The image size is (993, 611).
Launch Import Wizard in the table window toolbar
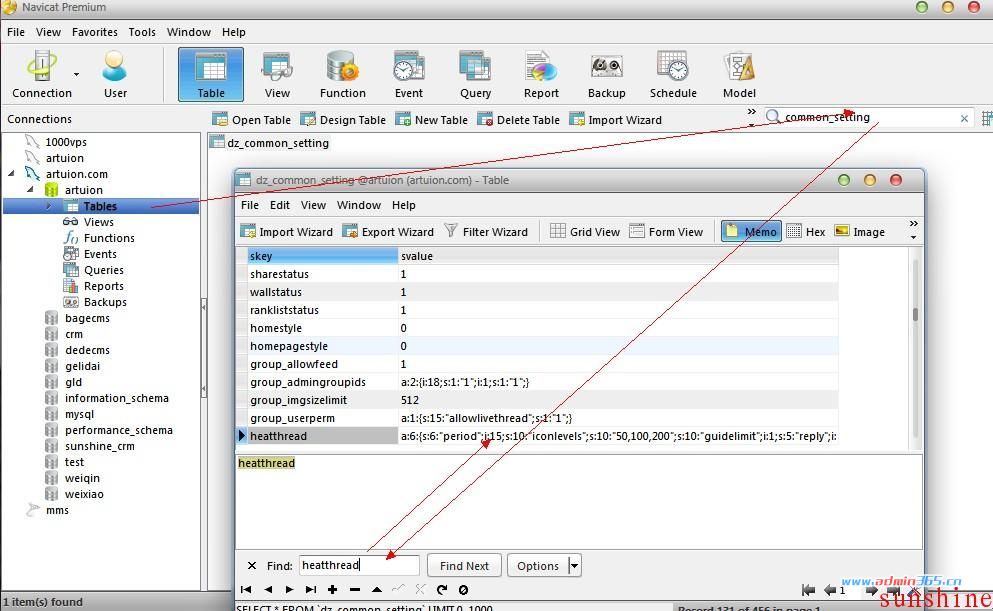tap(287, 232)
